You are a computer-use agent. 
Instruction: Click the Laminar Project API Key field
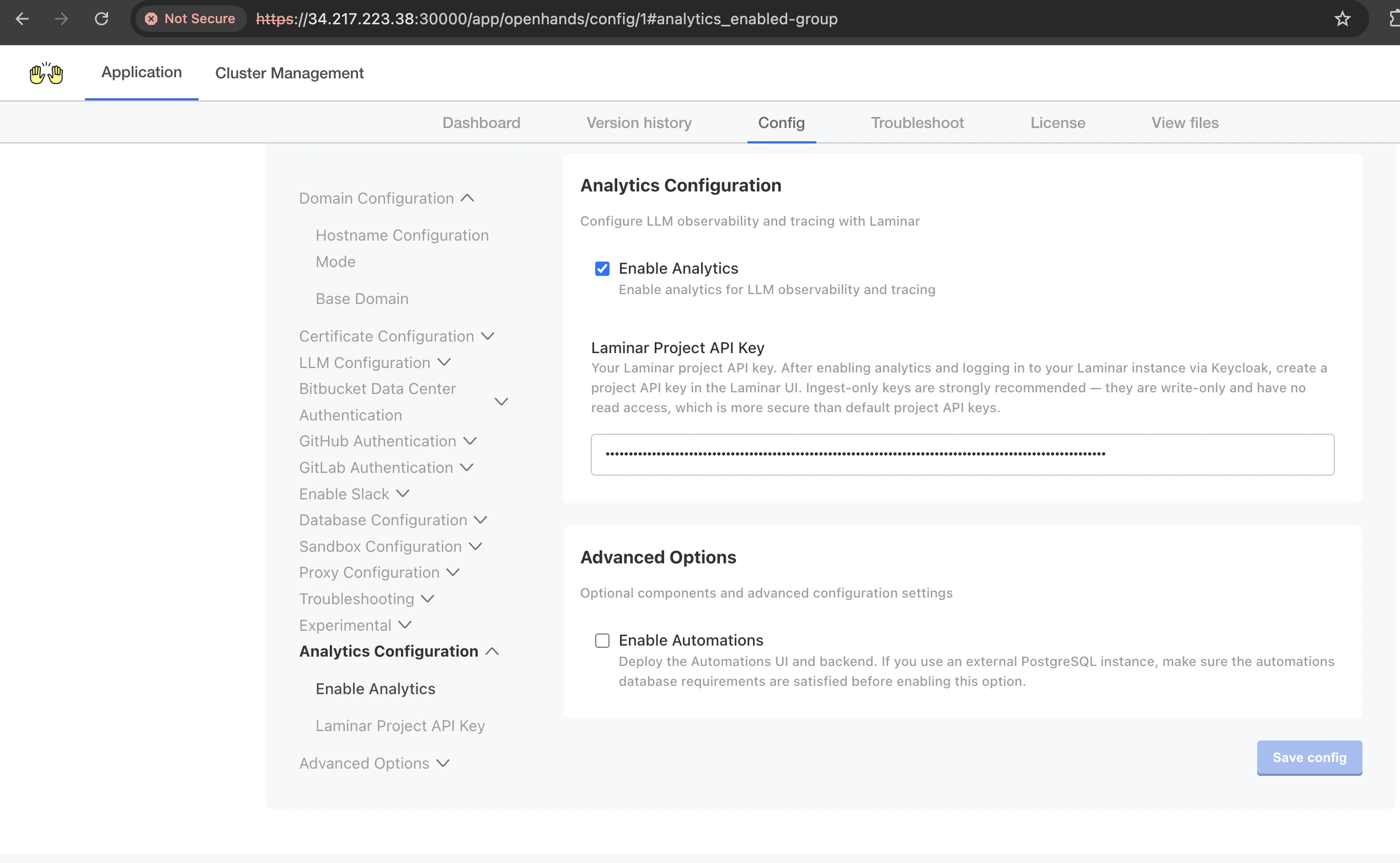coord(963,454)
